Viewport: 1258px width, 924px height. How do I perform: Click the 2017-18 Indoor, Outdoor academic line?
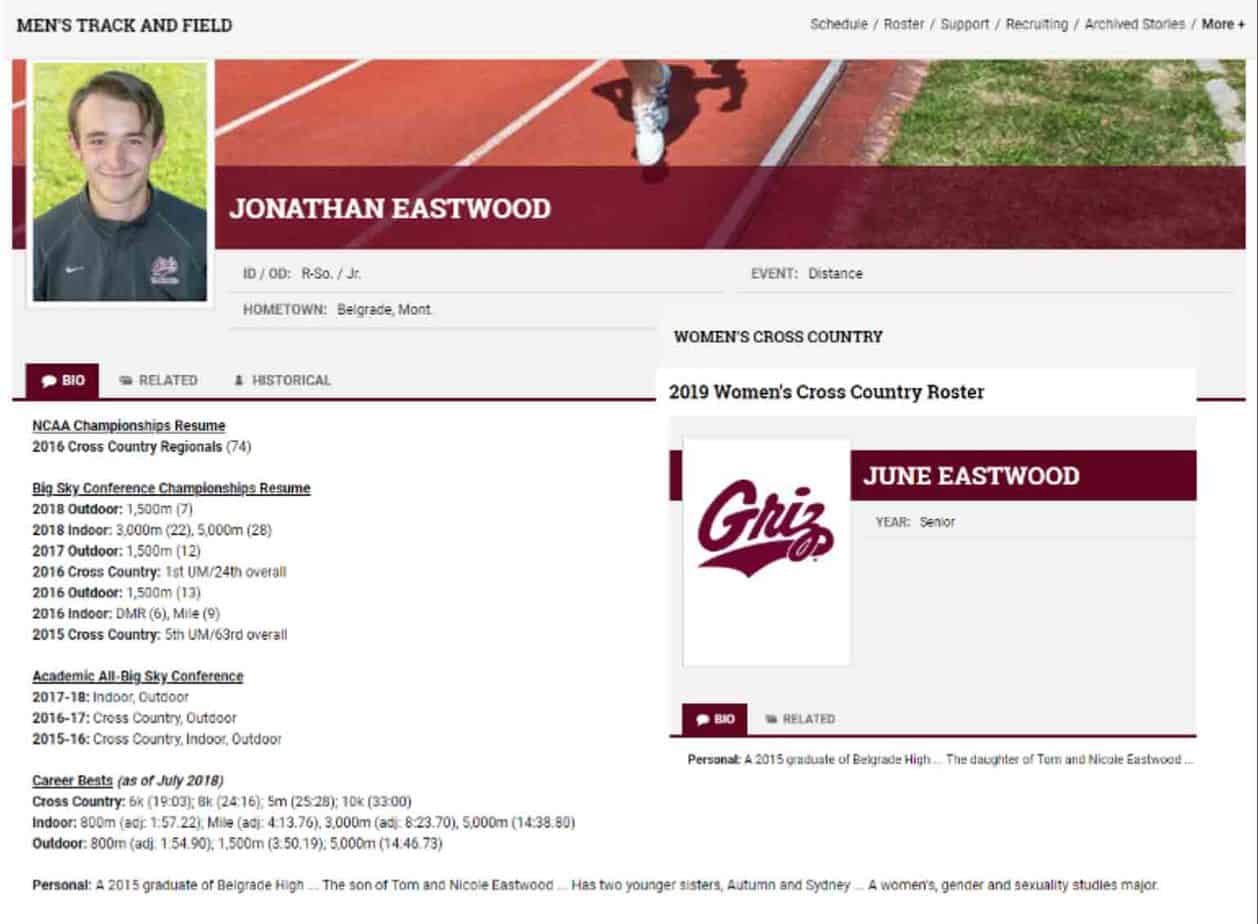click(110, 697)
